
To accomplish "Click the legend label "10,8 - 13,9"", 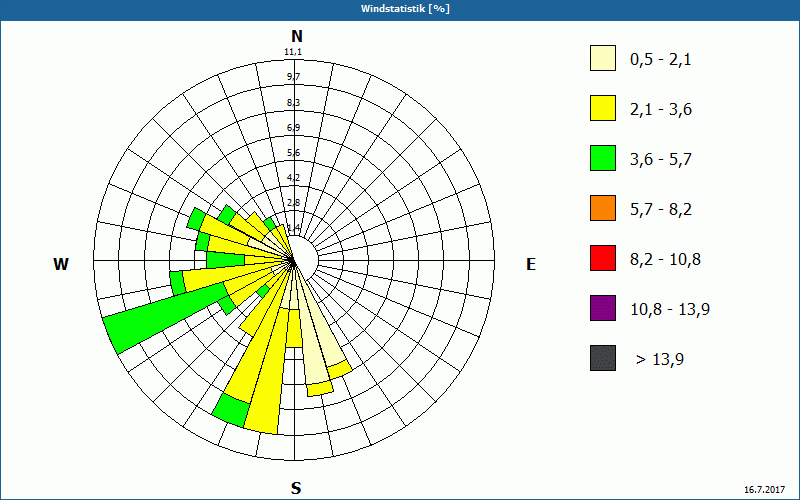I will pyautogui.click(x=670, y=310).
